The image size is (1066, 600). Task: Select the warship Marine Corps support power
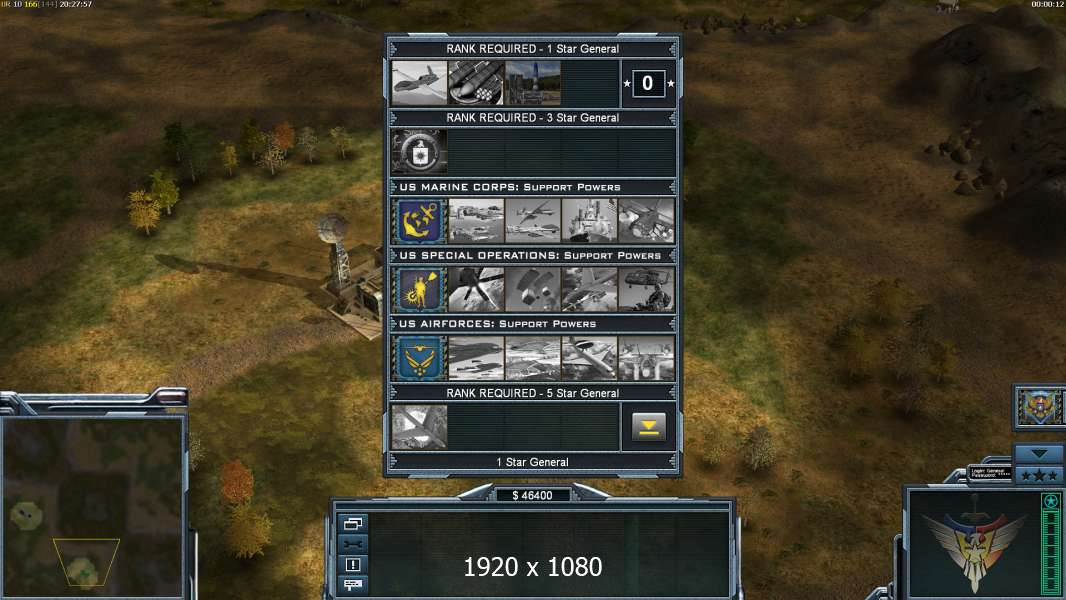click(589, 220)
